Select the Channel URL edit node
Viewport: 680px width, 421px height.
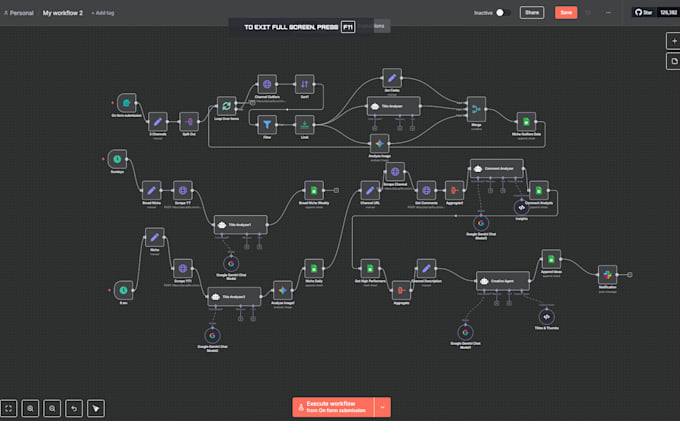click(370, 190)
